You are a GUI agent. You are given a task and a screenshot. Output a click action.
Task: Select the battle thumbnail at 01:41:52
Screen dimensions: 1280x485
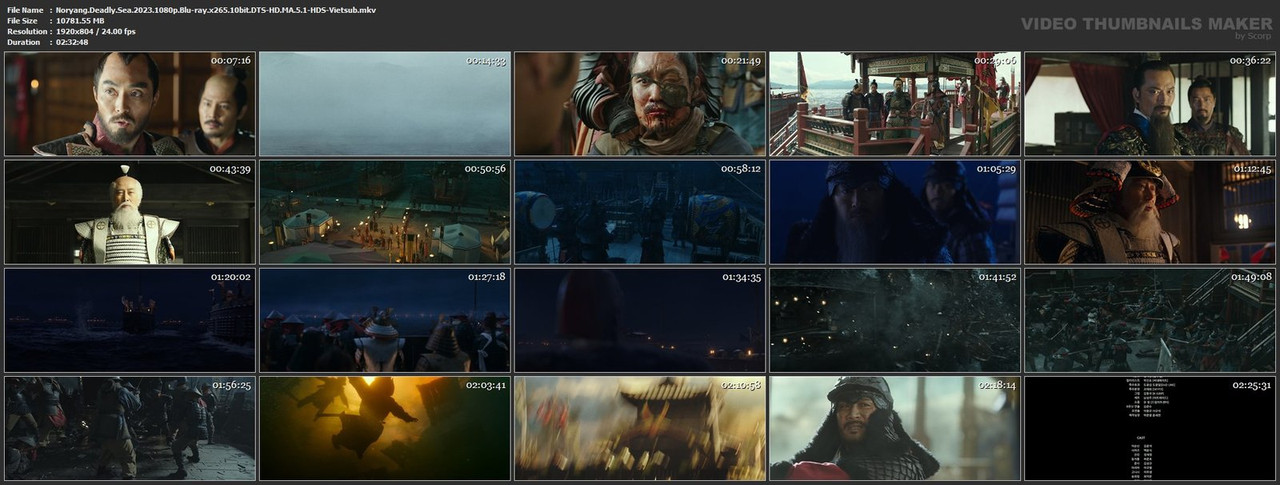[895, 319]
